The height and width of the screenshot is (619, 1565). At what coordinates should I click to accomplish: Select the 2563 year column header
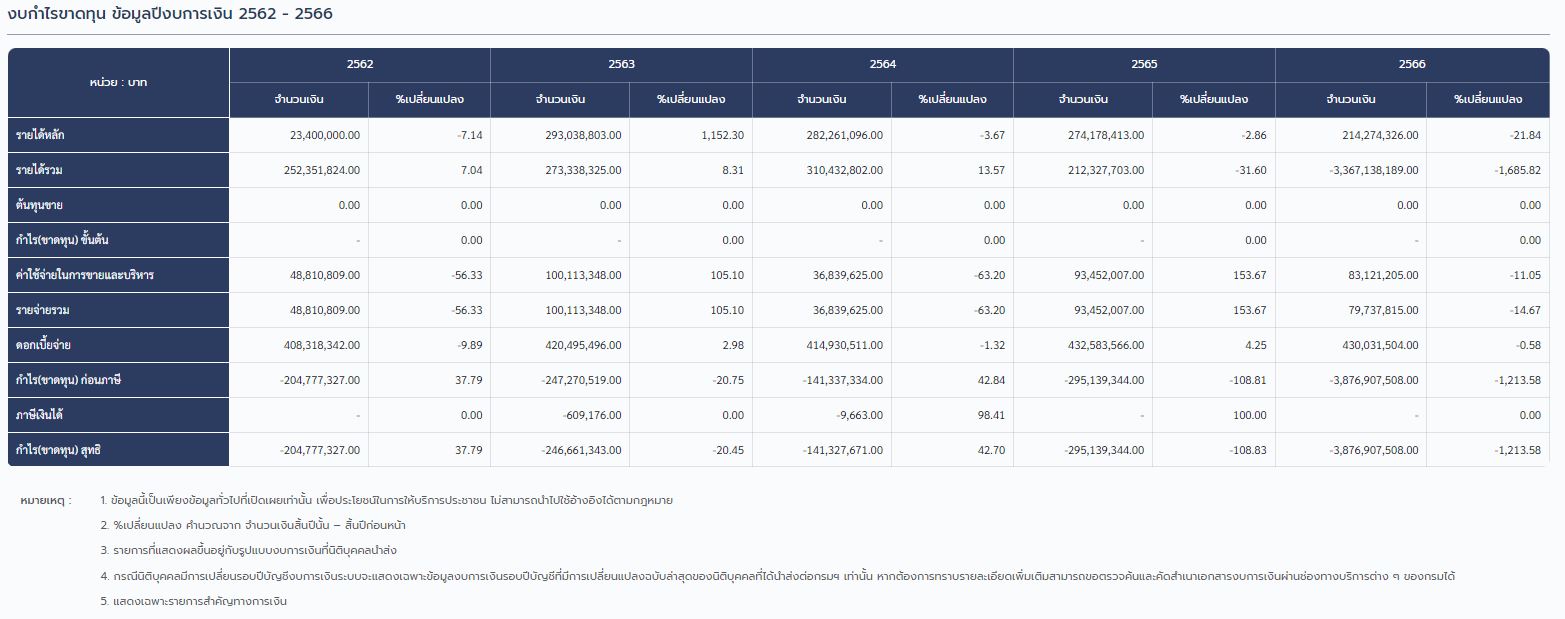pos(621,64)
